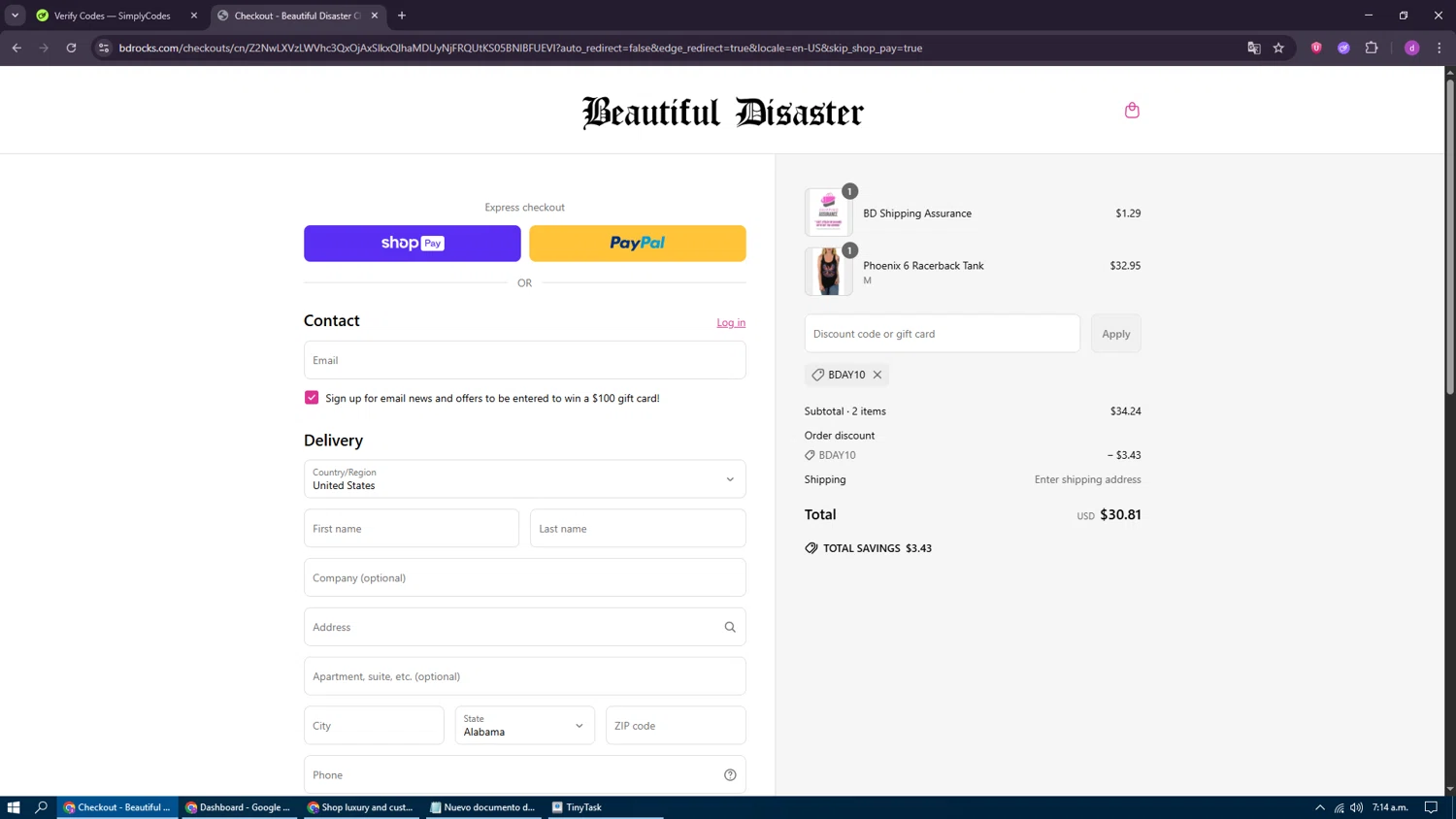Click the purple round extension icon
The image size is (1456, 819).
1343,48
